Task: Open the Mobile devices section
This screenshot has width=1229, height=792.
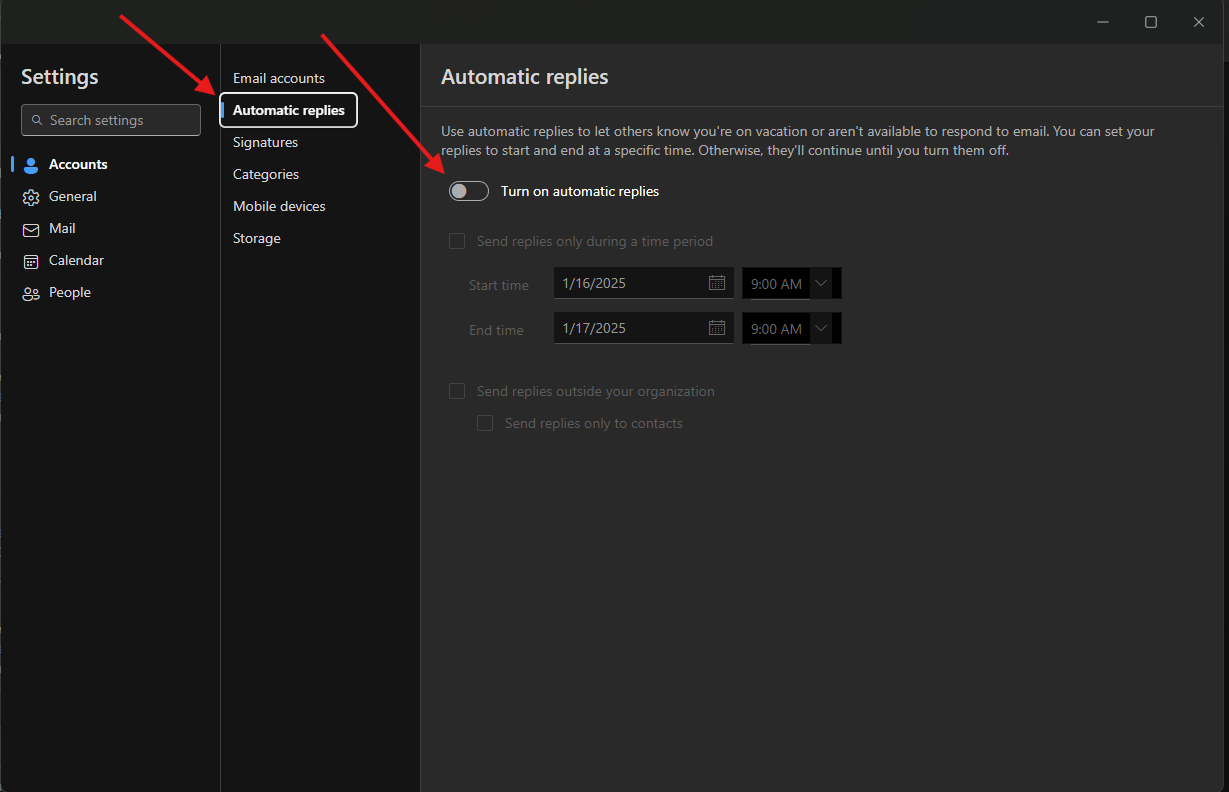Action: click(279, 206)
